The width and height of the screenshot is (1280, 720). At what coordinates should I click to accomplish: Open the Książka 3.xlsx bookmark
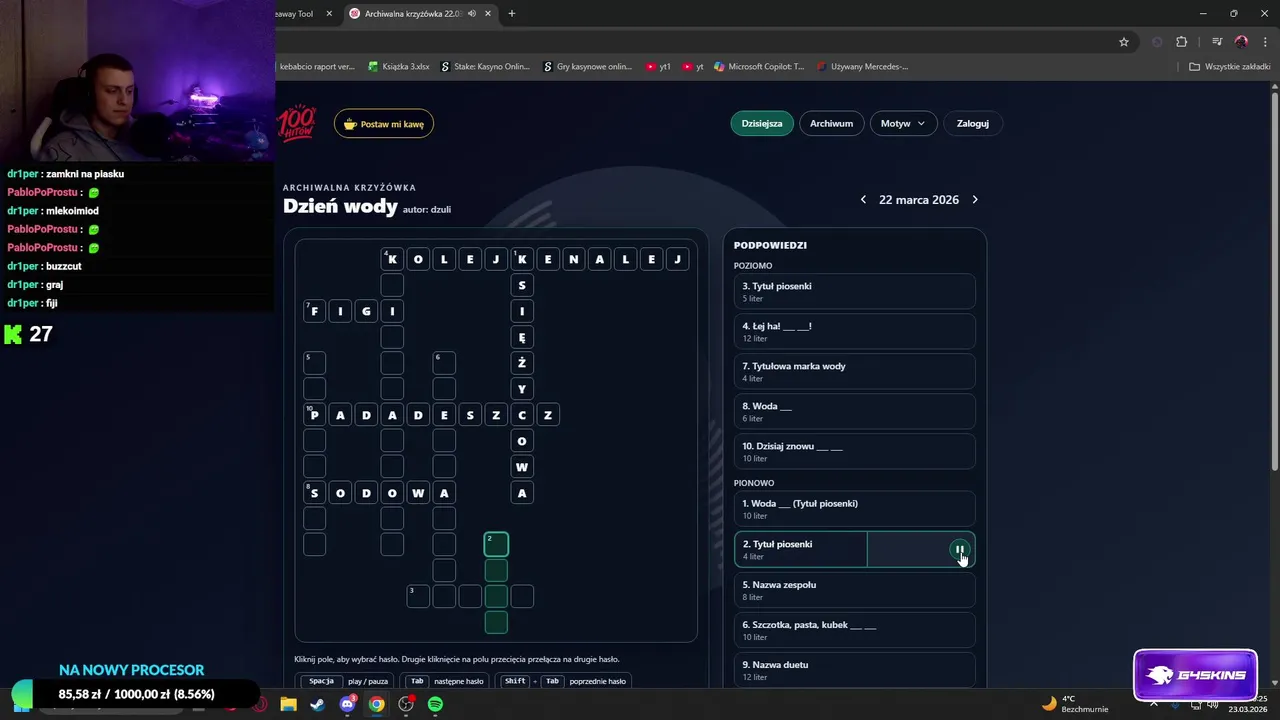pos(399,67)
